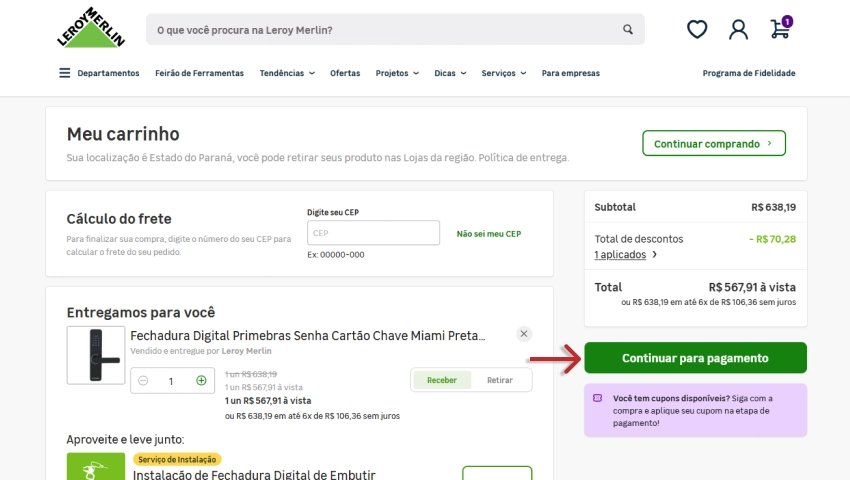Viewport: 850px width, 480px height.
Task: Click the quantity value field
Action: pos(171,381)
